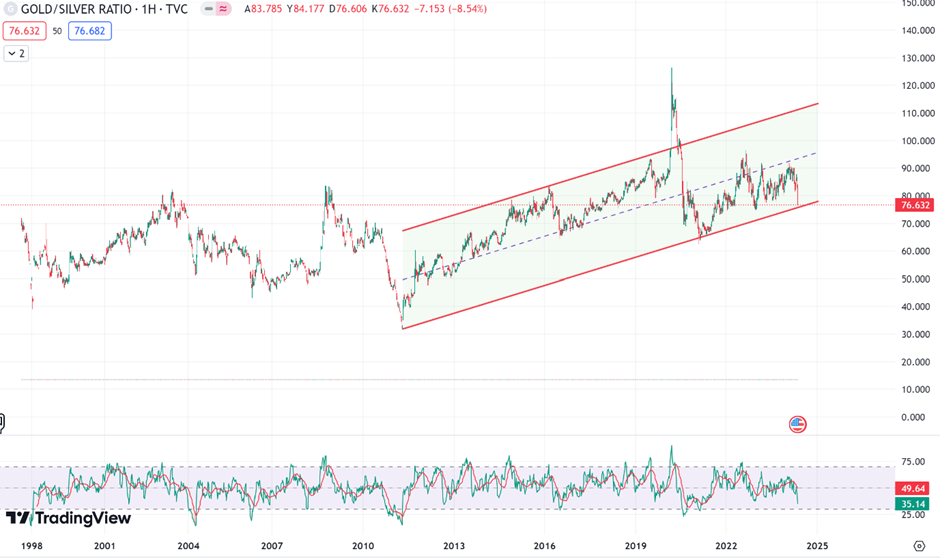
Task: Click the partially hidden icon at left pane edge
Action: [x=2, y=424]
